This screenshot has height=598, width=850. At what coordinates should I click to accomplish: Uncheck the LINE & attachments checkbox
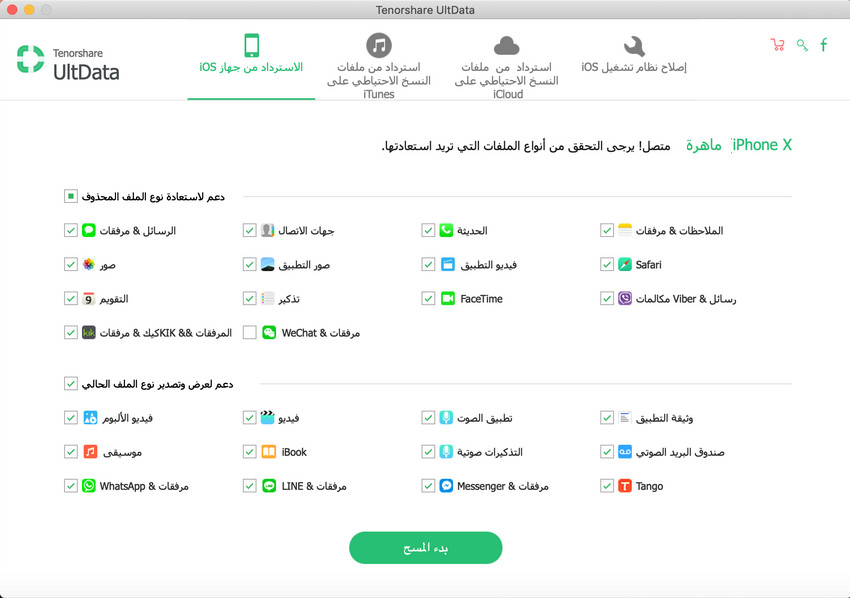249,486
